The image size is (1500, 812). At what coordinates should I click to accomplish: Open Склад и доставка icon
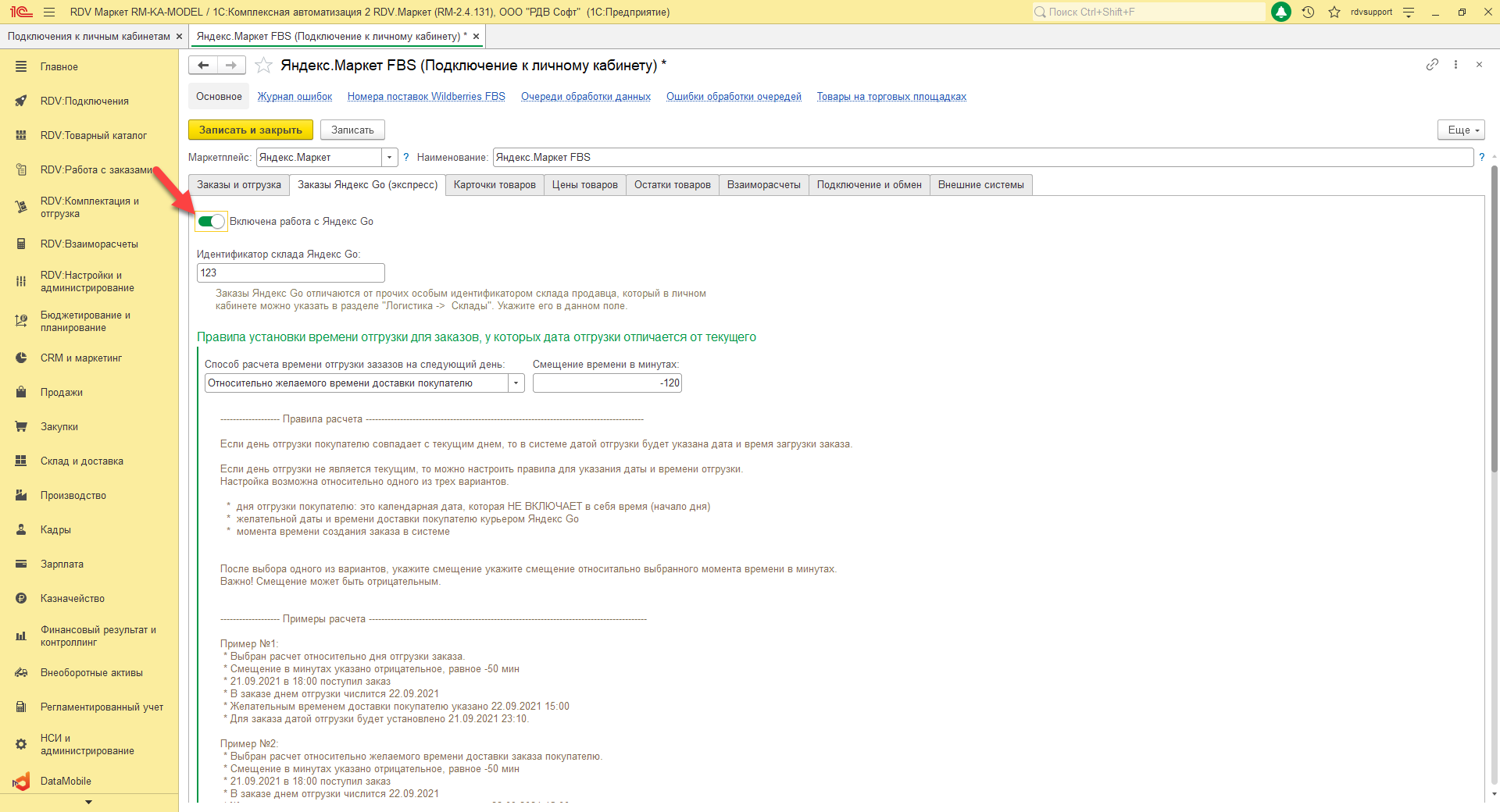(x=21, y=461)
